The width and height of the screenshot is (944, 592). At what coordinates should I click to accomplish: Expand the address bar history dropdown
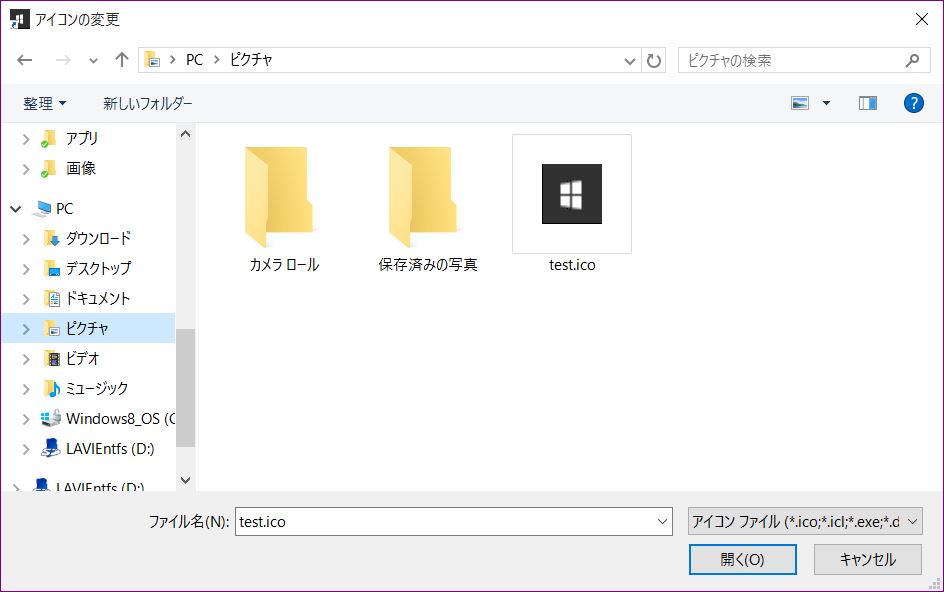(x=630, y=61)
